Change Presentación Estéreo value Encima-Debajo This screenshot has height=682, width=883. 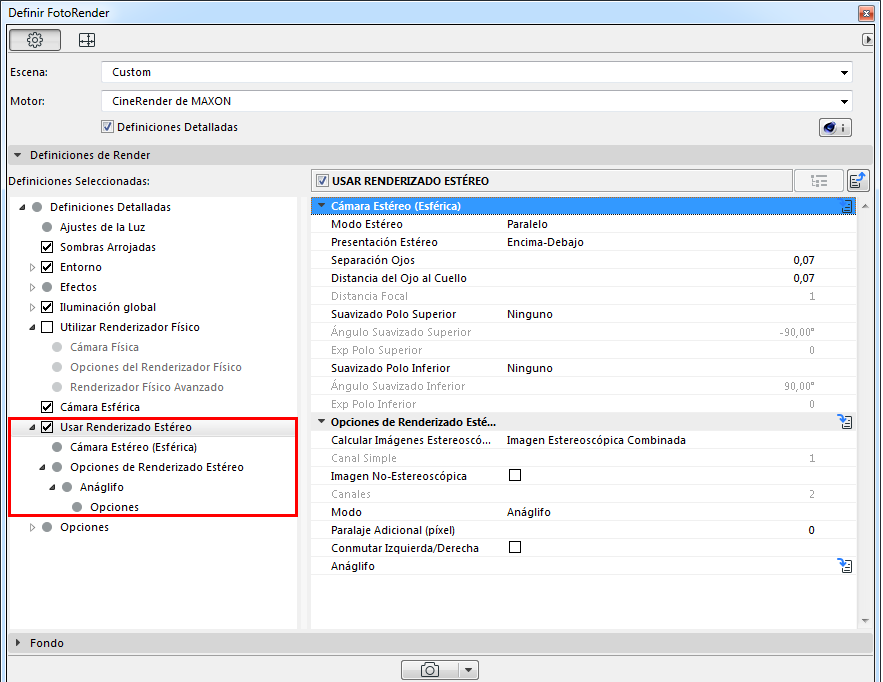pos(545,242)
